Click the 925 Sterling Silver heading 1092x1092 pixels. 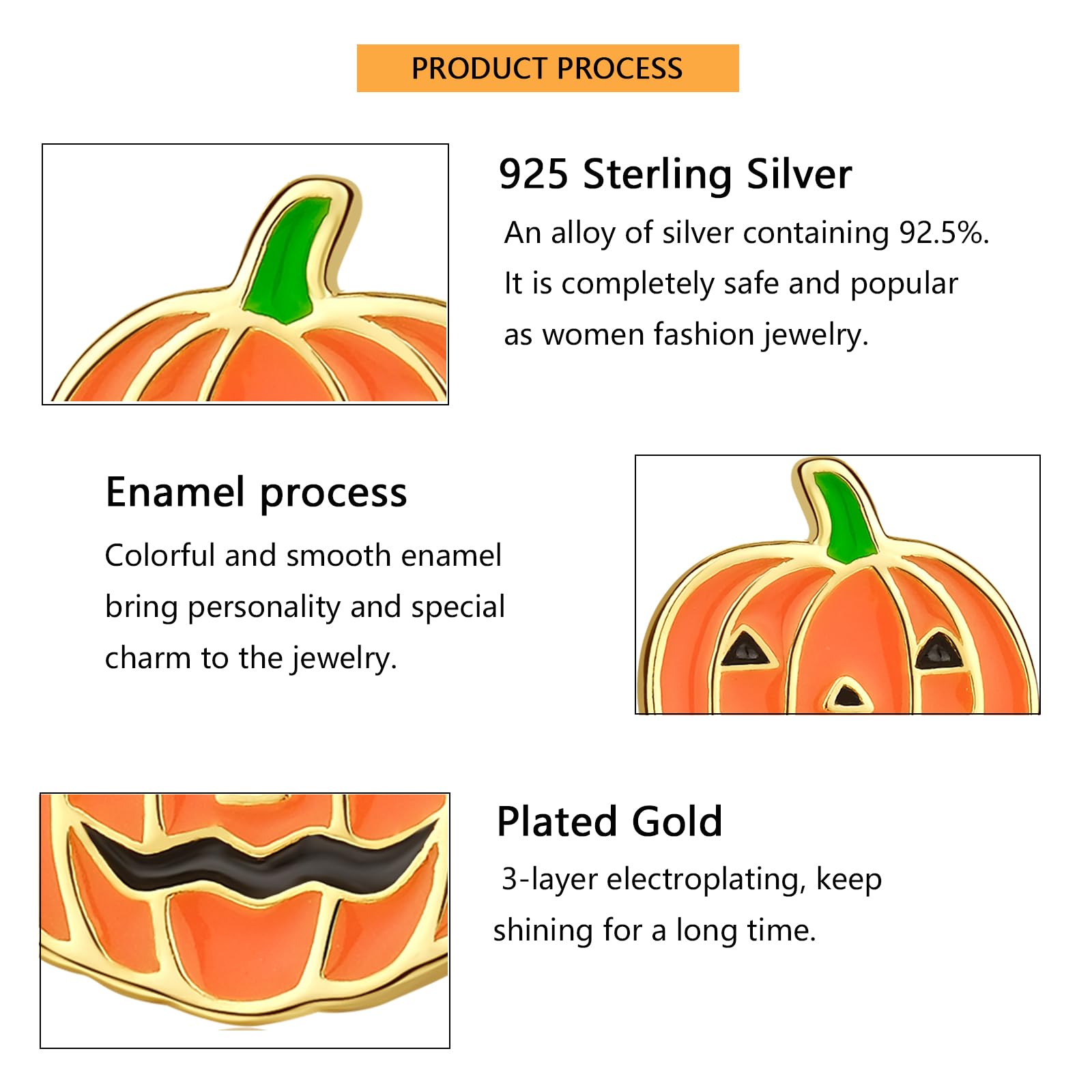pos(675,174)
